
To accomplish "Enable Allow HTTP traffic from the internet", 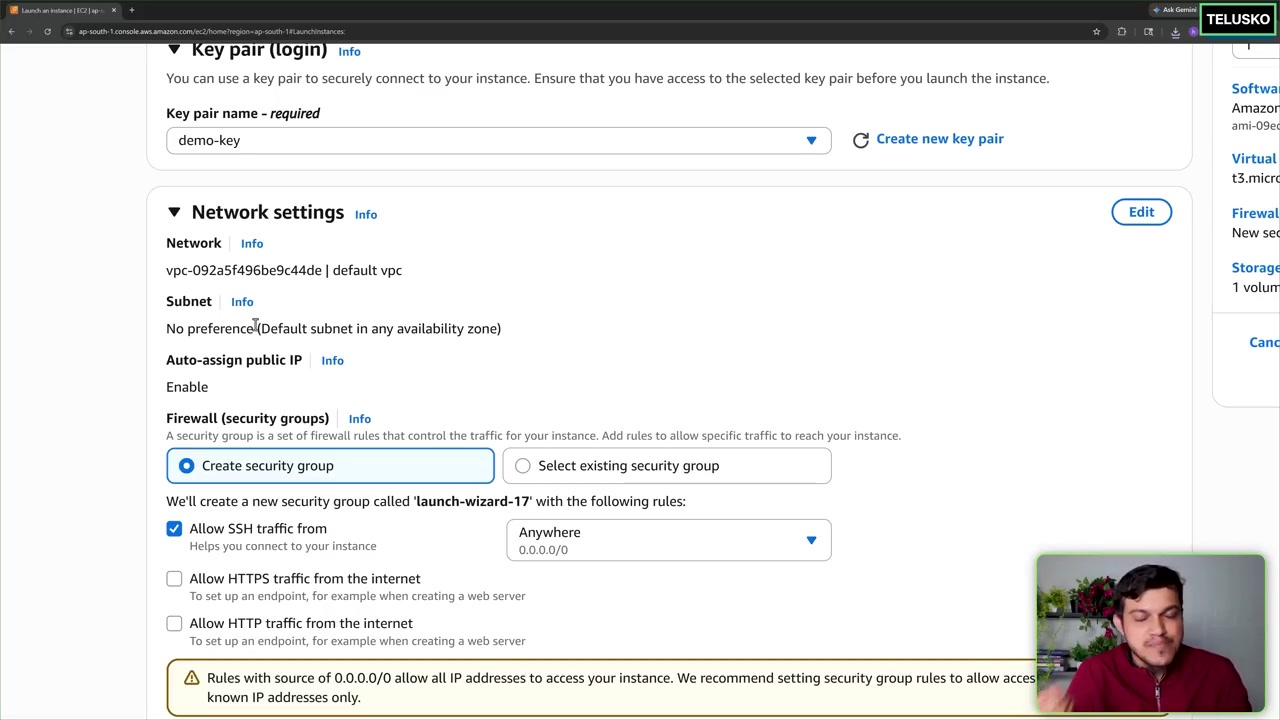I will [174, 623].
